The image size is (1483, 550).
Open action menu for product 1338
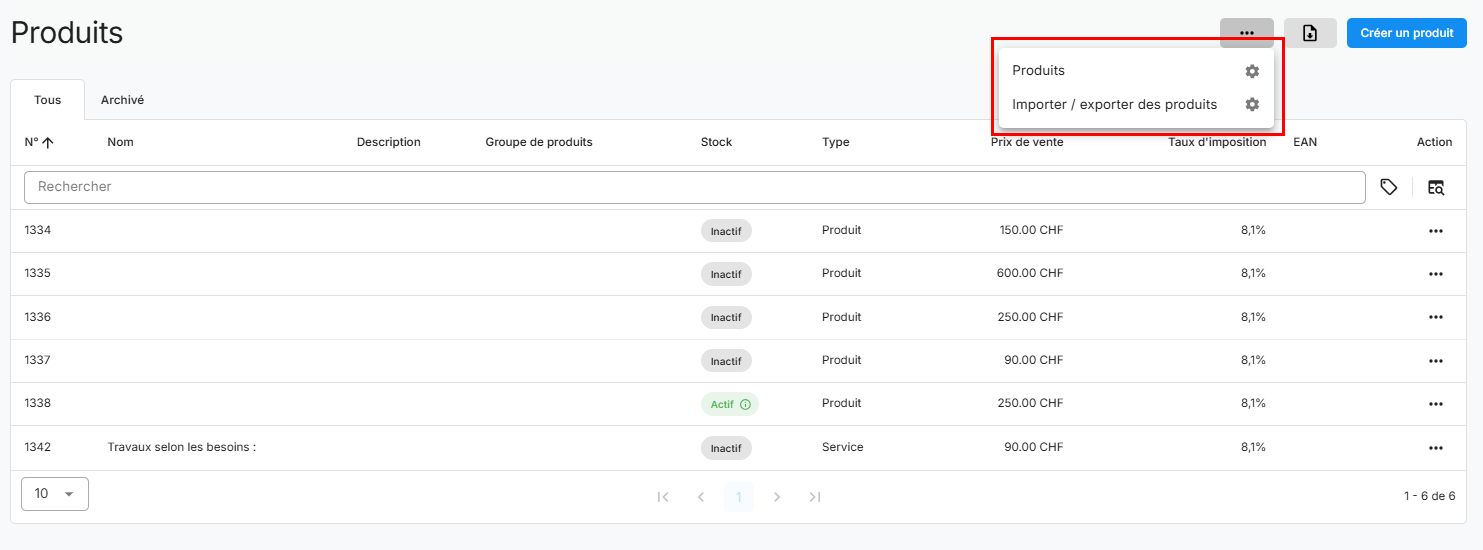click(1435, 404)
